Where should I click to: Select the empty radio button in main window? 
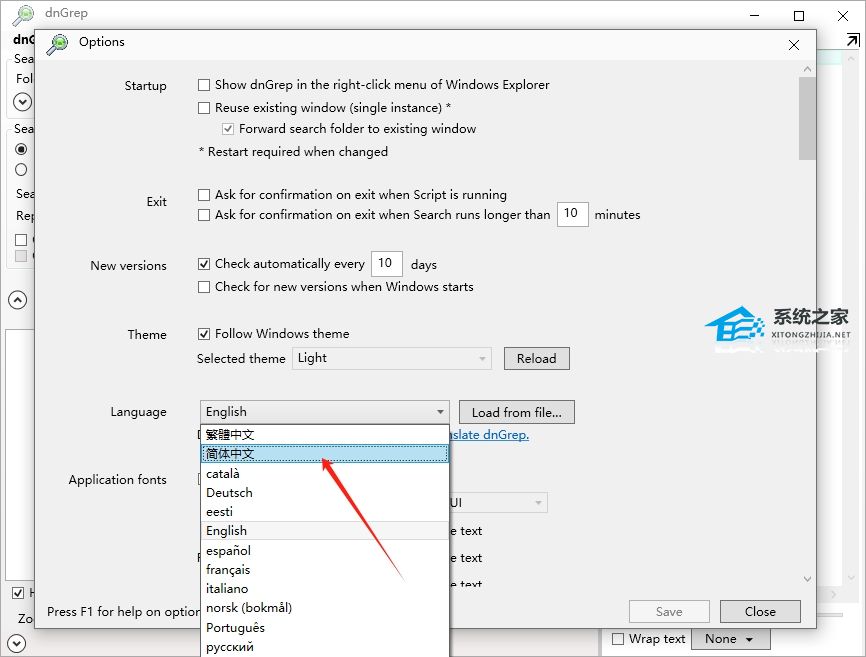[21, 169]
